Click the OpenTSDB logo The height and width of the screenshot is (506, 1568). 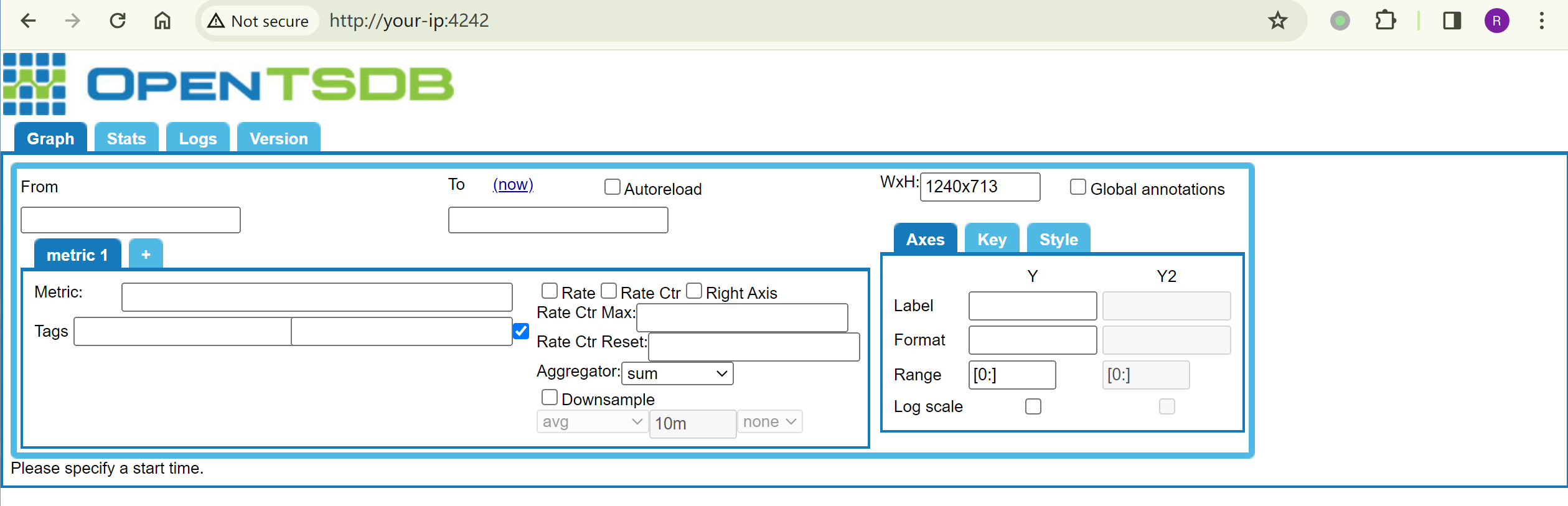[x=228, y=84]
